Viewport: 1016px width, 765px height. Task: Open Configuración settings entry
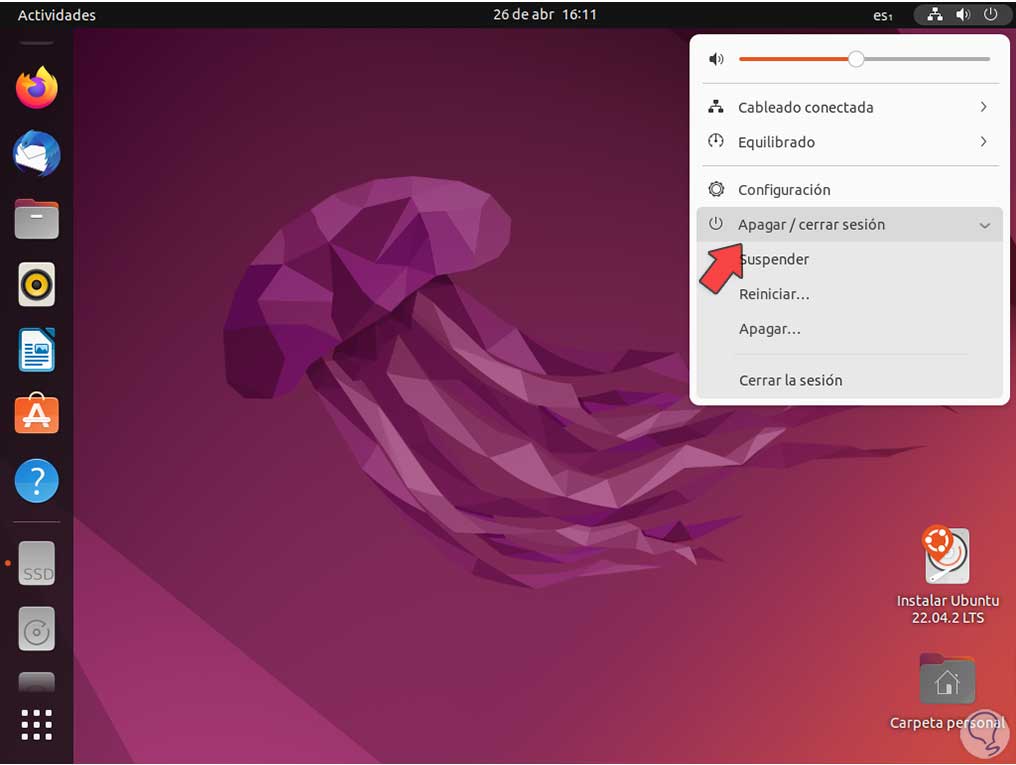click(849, 190)
